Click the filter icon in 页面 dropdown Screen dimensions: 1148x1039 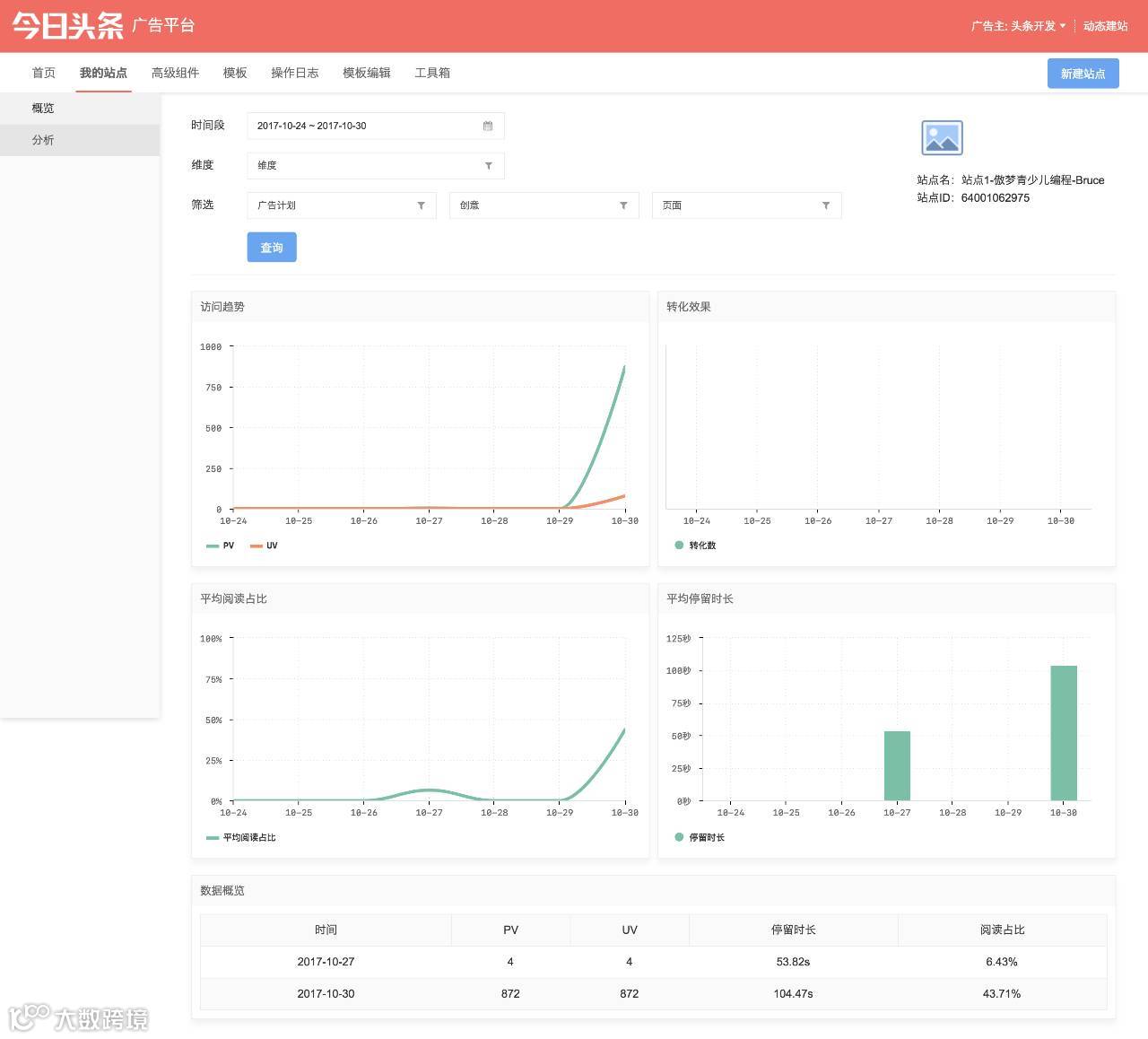[x=826, y=205]
